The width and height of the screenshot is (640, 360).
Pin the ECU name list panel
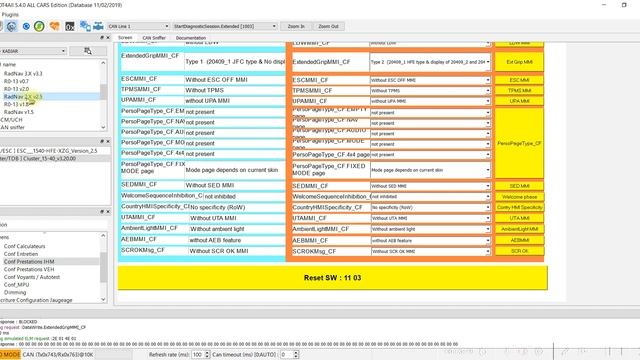pyautogui.click(x=102, y=38)
